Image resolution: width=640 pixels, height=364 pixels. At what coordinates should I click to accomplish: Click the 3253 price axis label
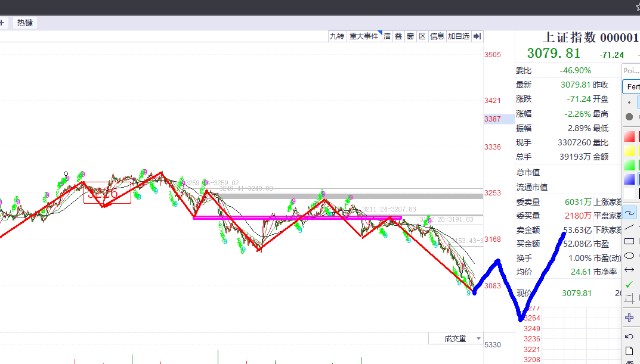493,193
